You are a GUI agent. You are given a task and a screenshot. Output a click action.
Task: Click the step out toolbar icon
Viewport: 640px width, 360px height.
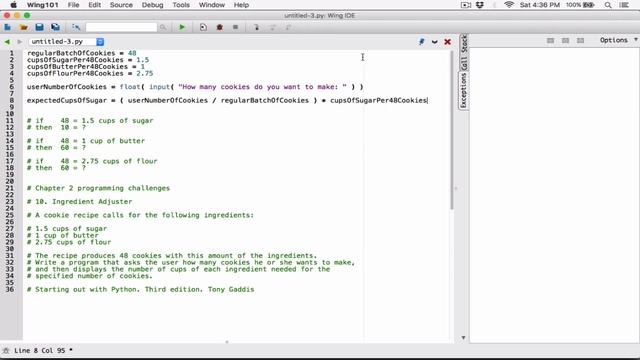point(288,27)
